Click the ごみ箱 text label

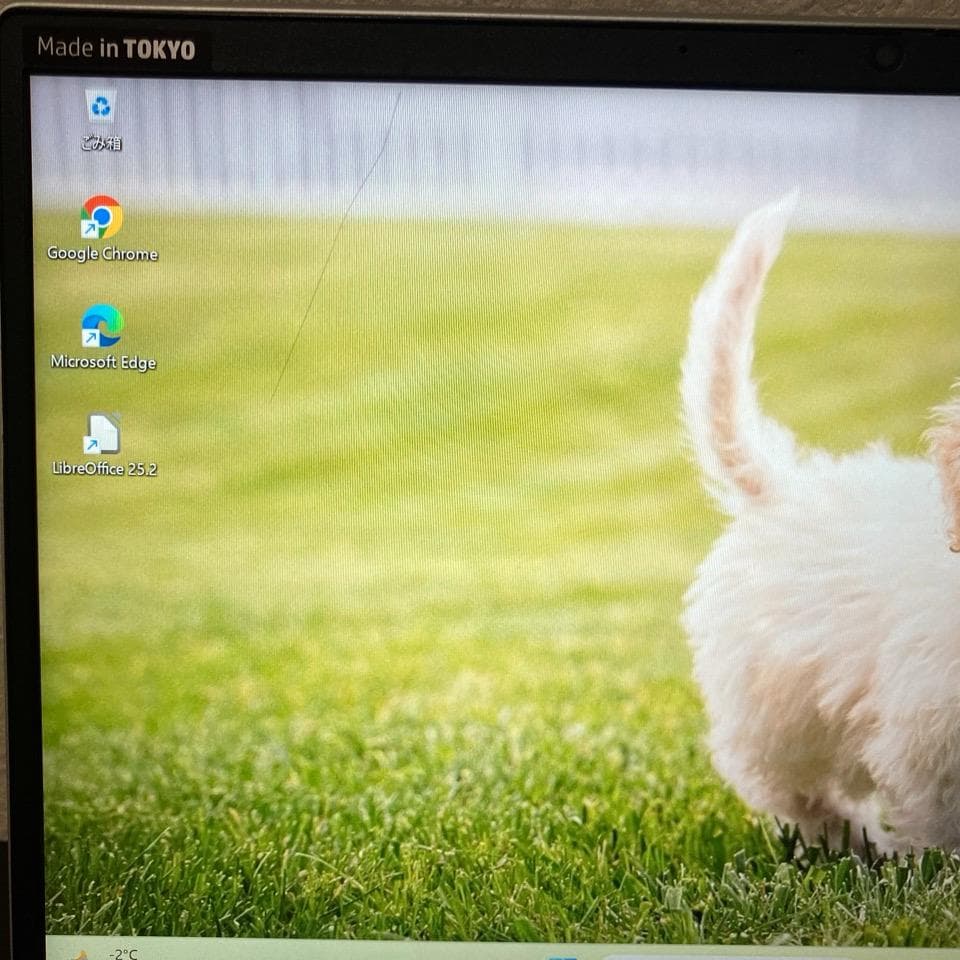coord(101,143)
